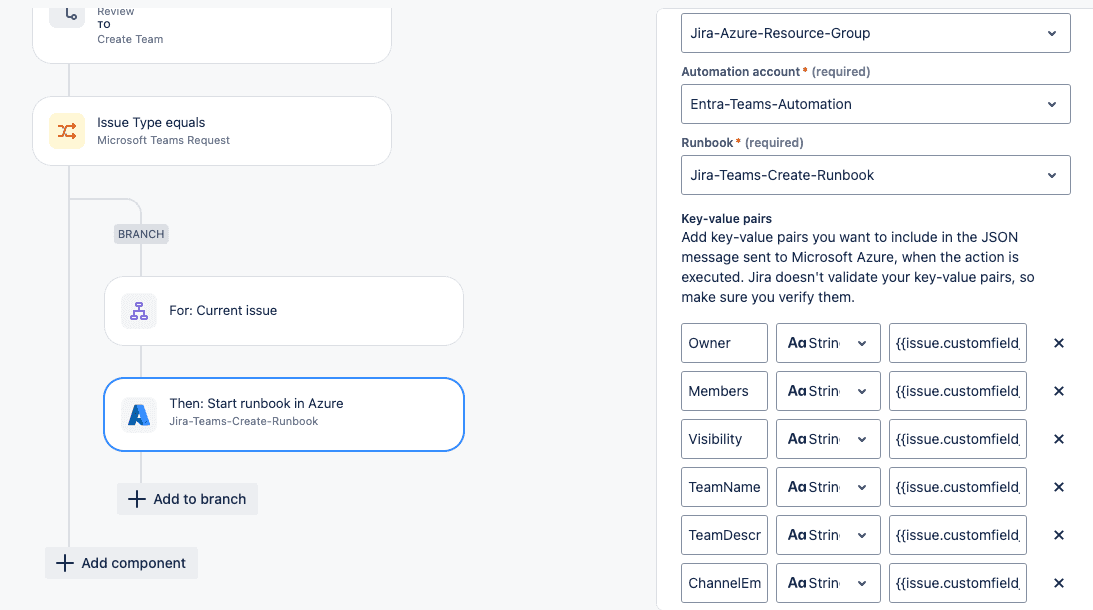Click the orange shuffle condition icon

67,131
